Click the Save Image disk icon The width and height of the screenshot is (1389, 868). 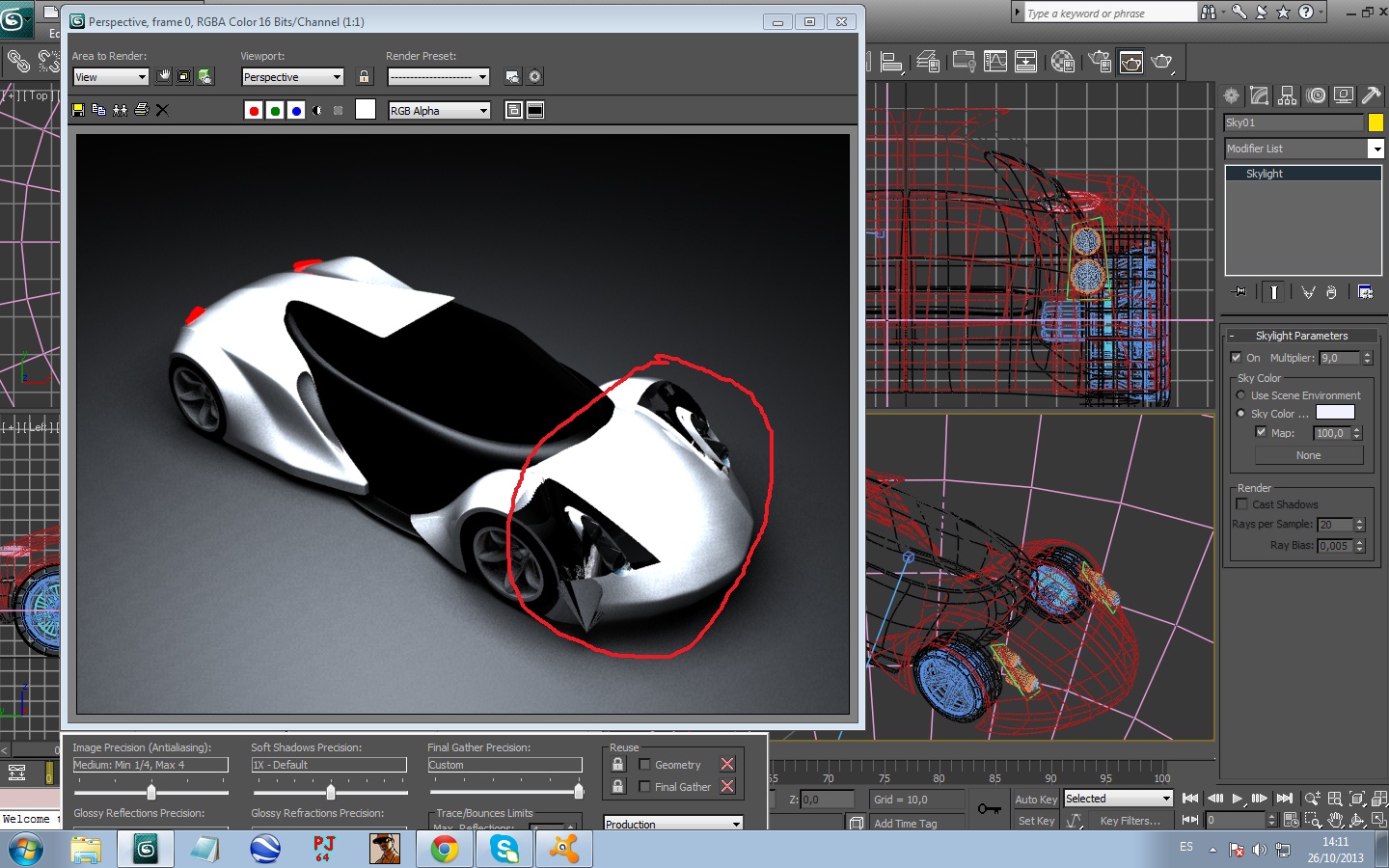click(x=78, y=110)
